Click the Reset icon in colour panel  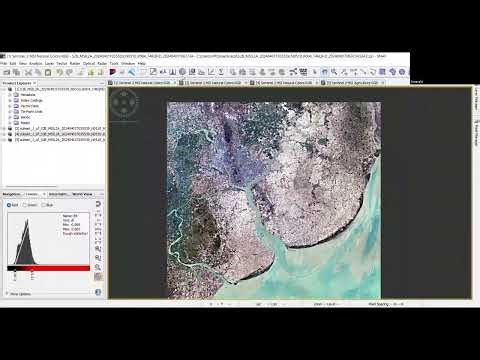pos(98,204)
